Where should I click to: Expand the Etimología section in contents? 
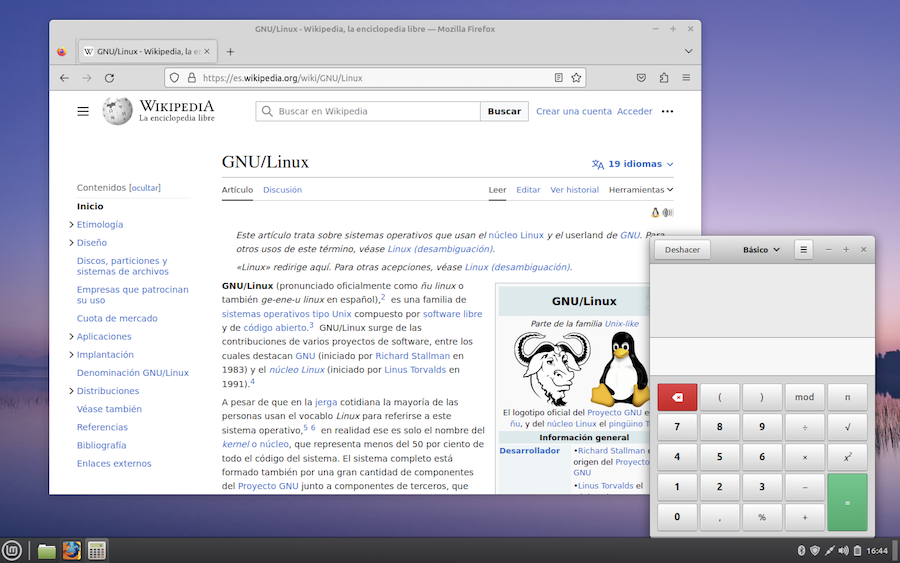coord(72,225)
